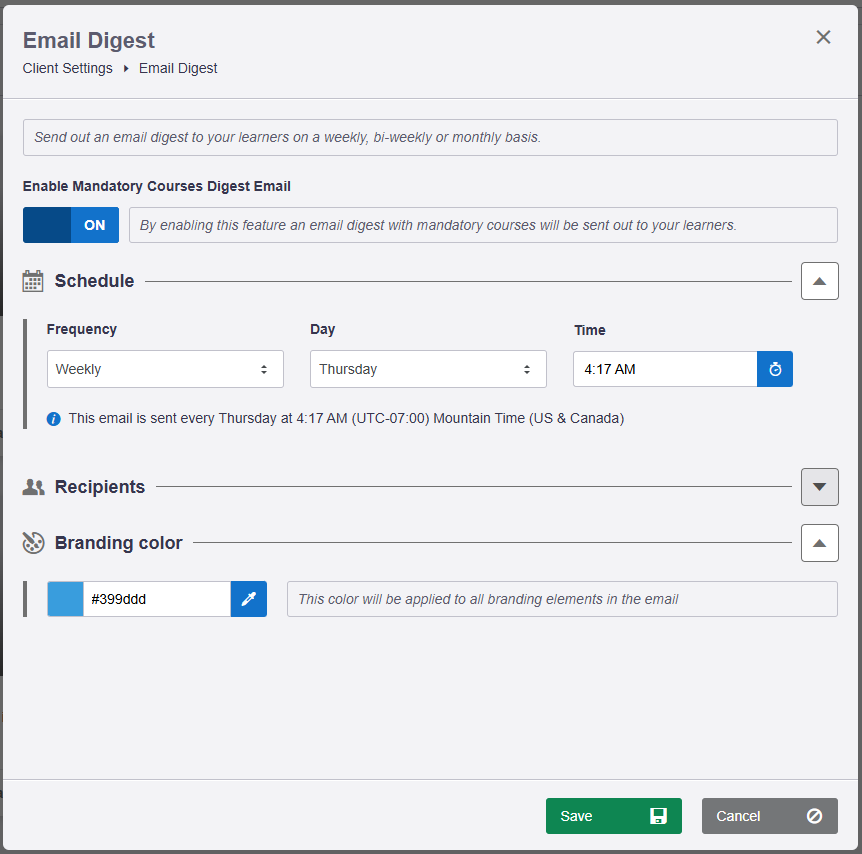Close the Email Digest dialog

coord(823,37)
